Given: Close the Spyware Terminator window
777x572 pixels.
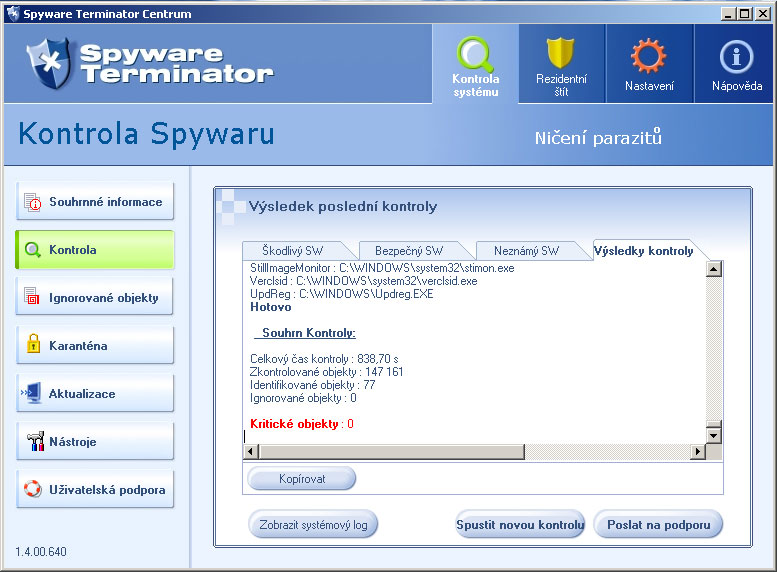Looking at the screenshot, I should point(763,14).
